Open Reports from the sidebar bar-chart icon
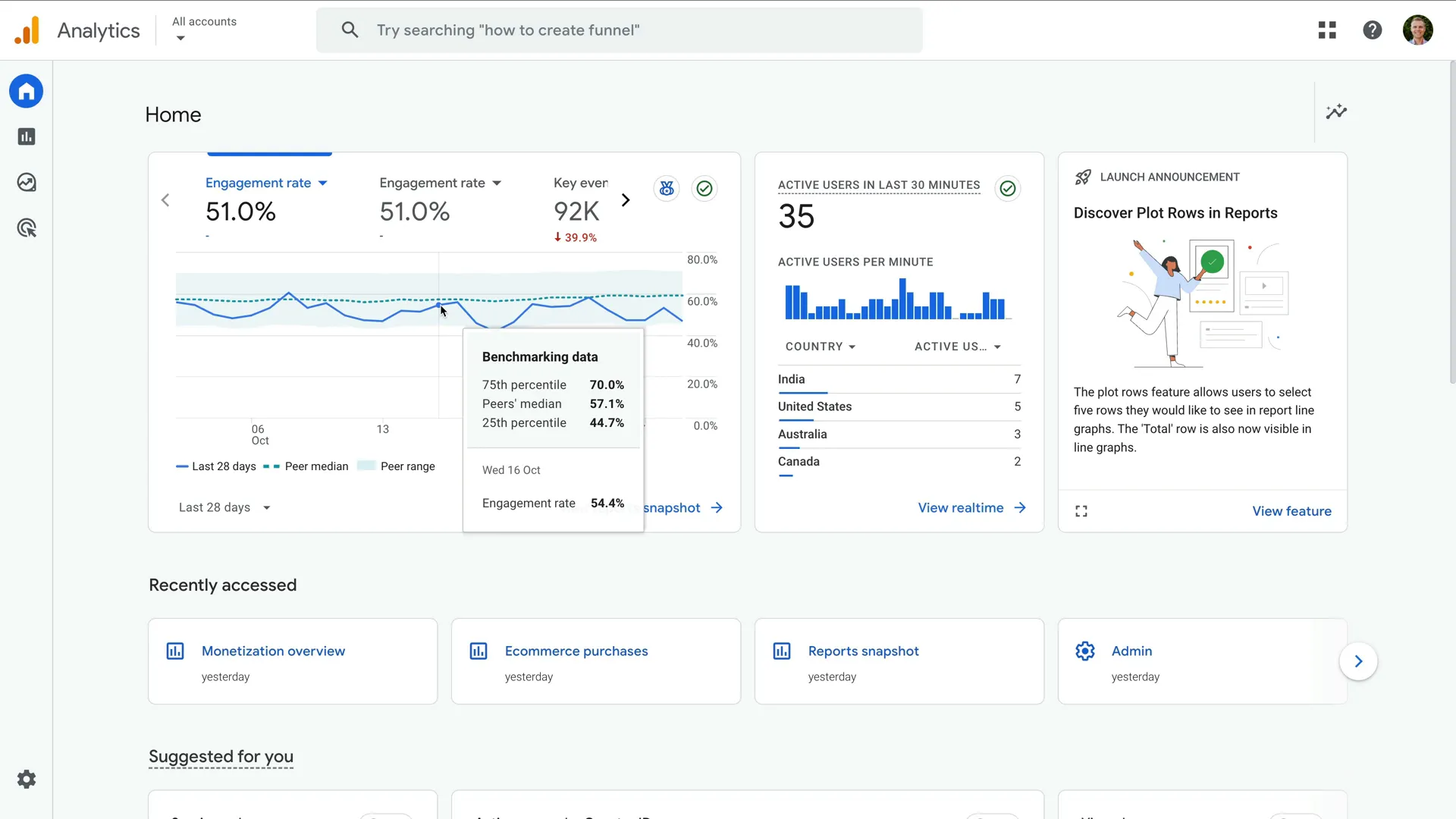 pyautogui.click(x=26, y=136)
